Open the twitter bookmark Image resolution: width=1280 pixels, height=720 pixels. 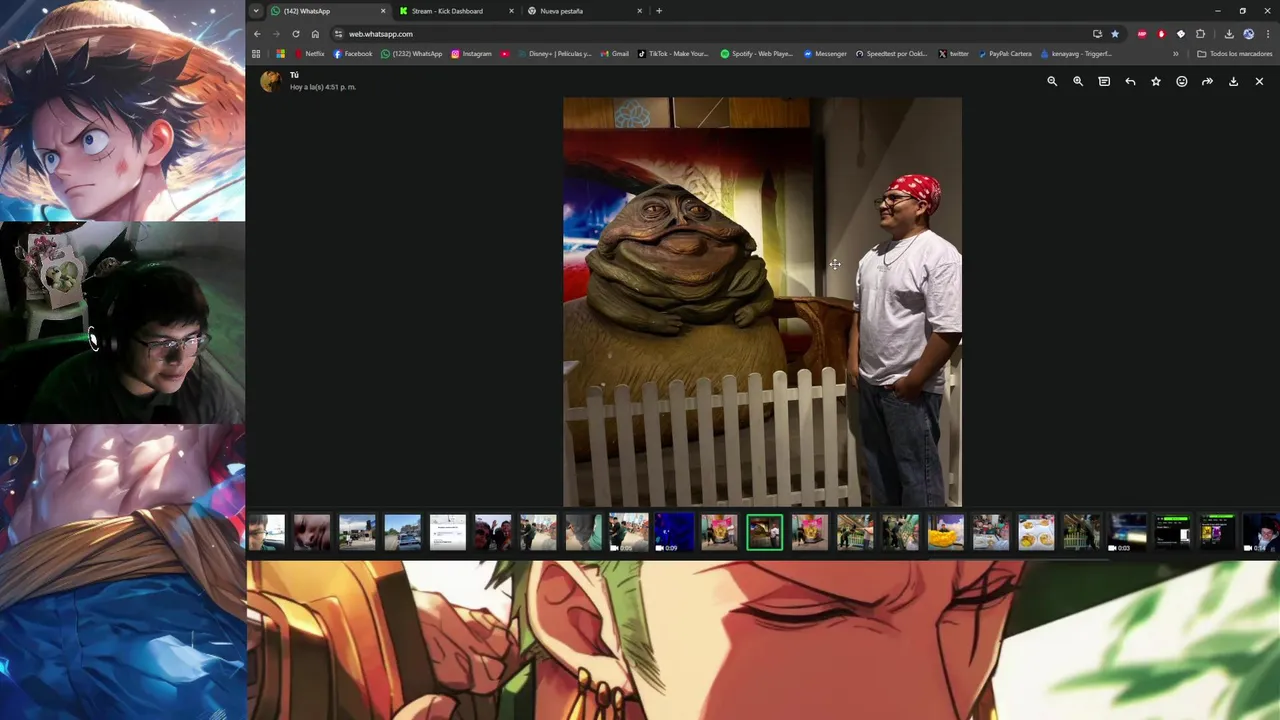click(954, 54)
